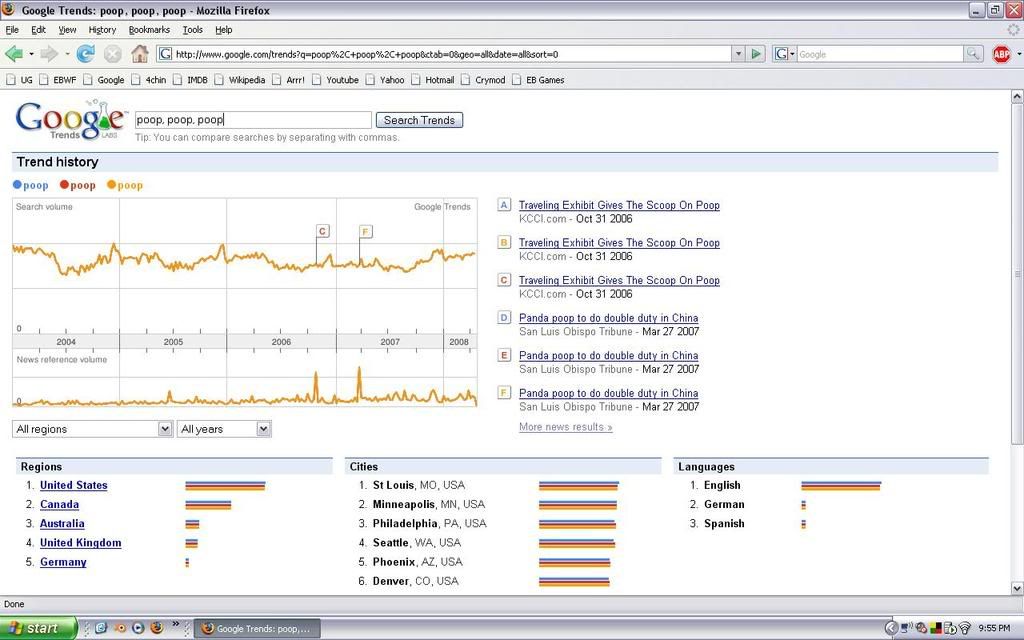
Task: Click the F news label icon in list
Action: [504, 393]
